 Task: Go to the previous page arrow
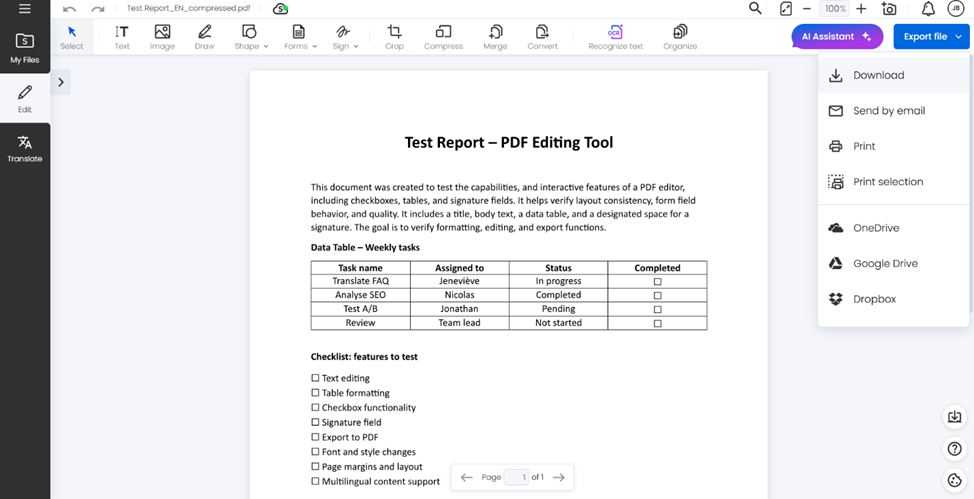pyautogui.click(x=467, y=477)
